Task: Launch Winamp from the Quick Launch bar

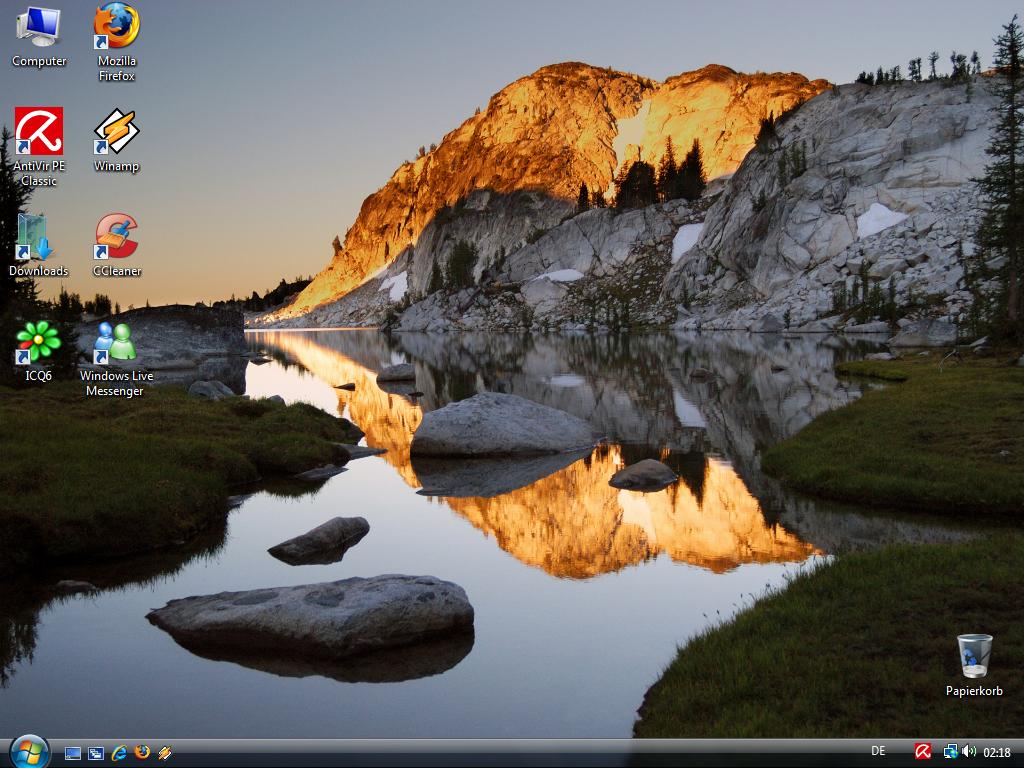Action: [x=165, y=752]
